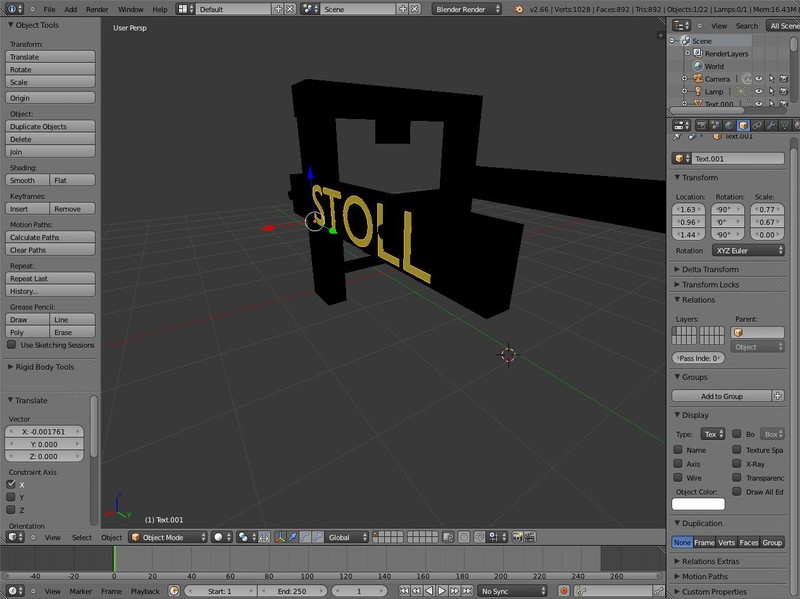Open the Window menu

[x=131, y=9]
